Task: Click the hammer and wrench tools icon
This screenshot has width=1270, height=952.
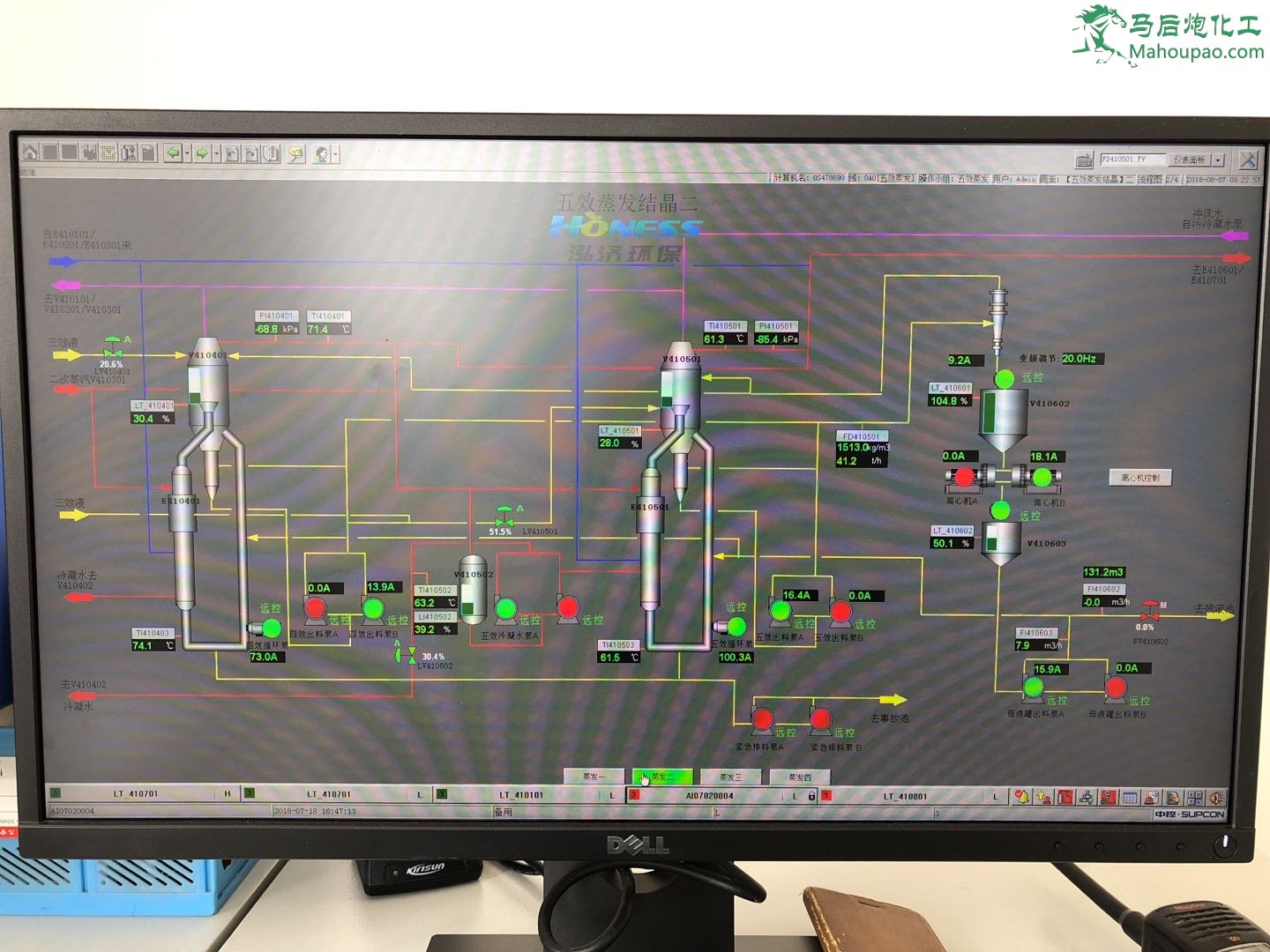Action: click(1248, 160)
